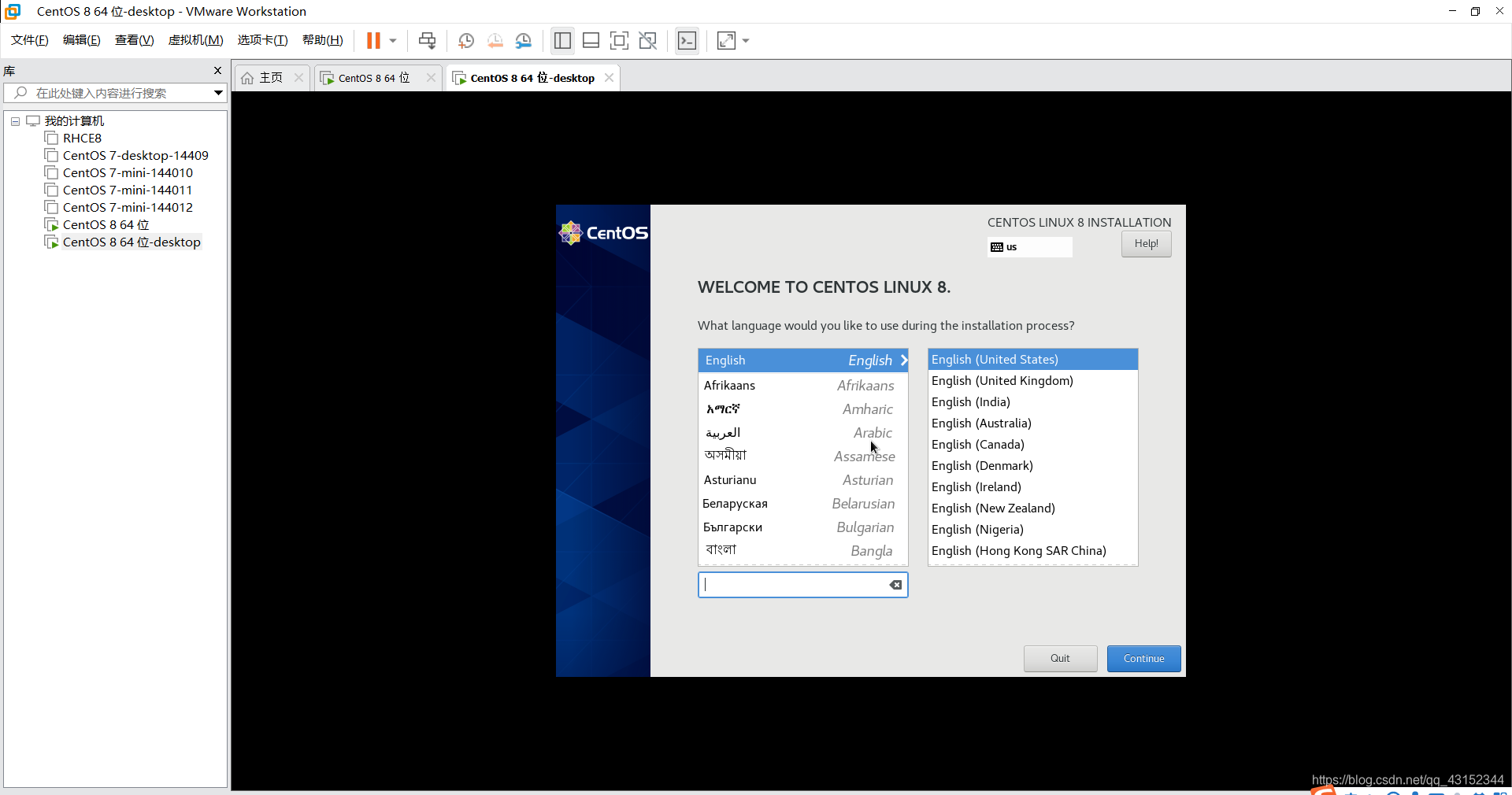Pause the virtual machine via toolbar icon
This screenshot has width=1512, height=795.
(x=373, y=40)
